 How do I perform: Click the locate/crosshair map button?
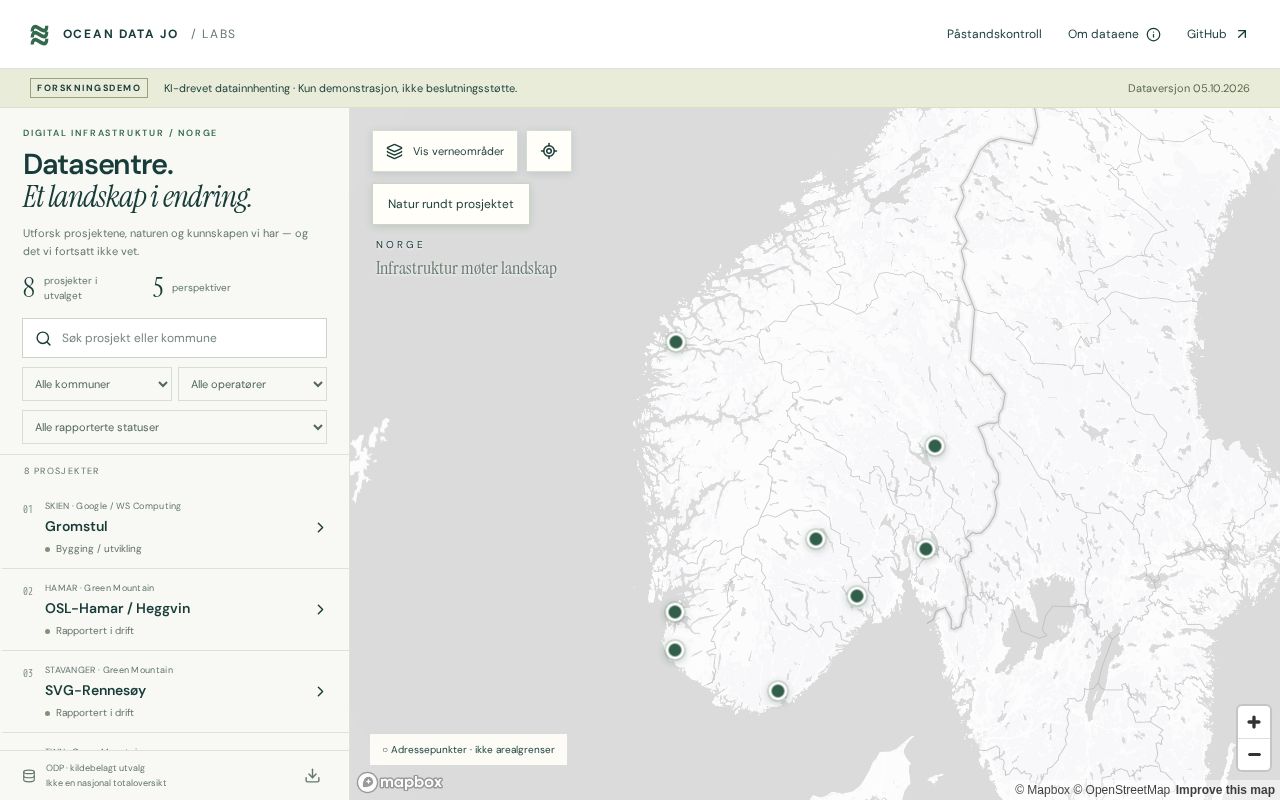point(549,151)
